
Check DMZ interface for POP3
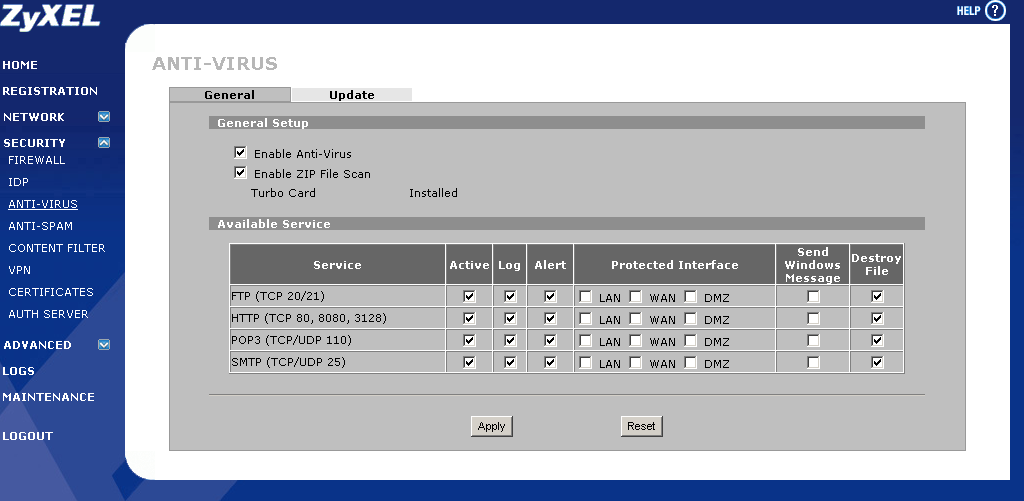(x=690, y=340)
